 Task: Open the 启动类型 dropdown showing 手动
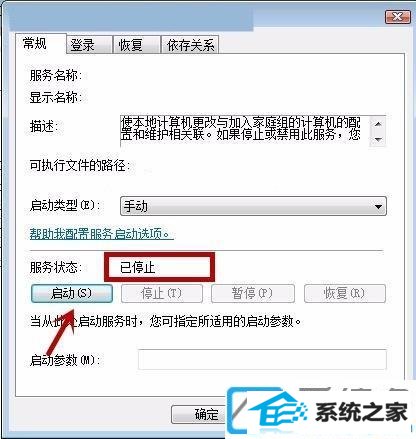253,206
